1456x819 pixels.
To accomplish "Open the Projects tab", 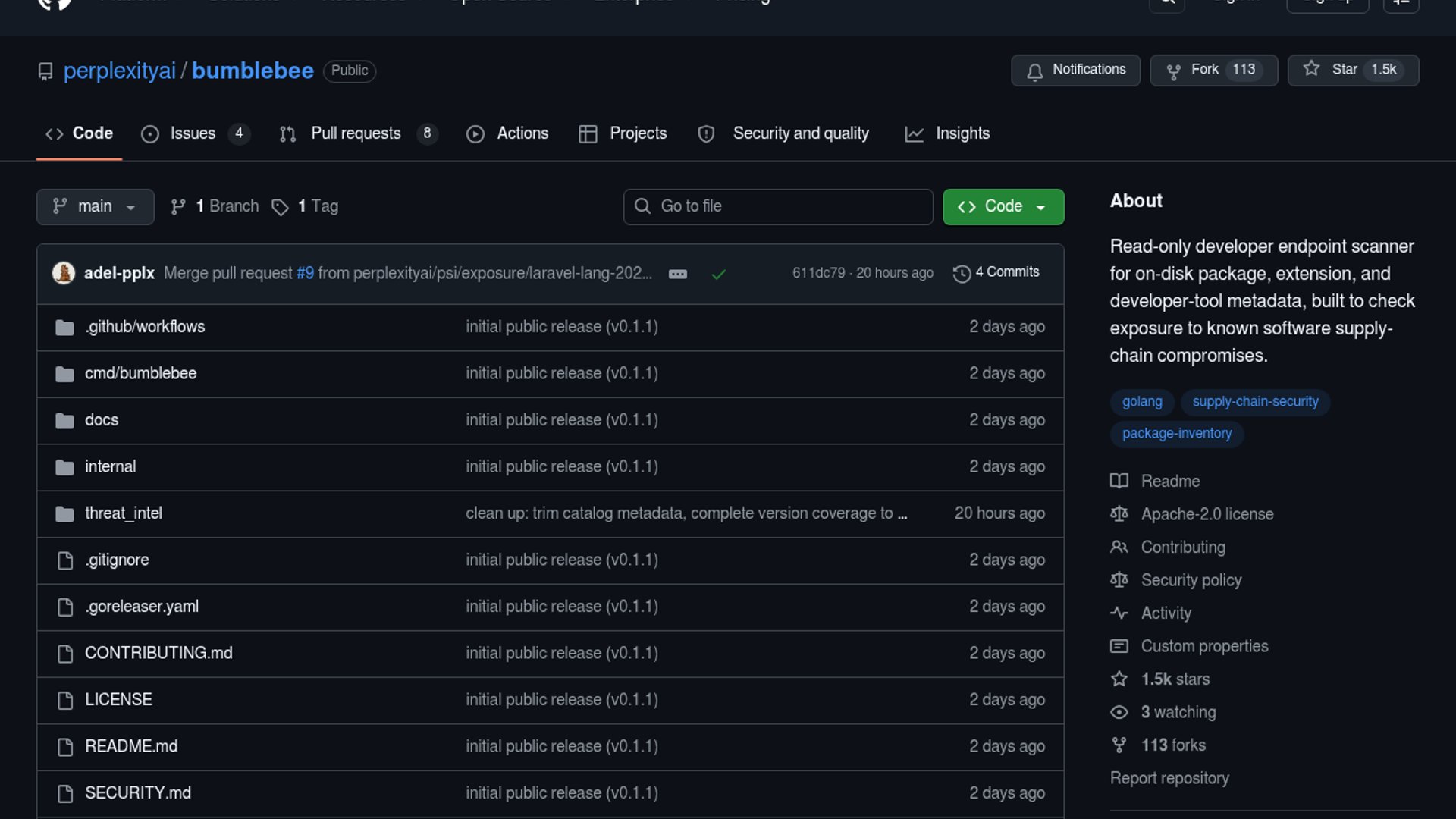I will click(x=623, y=133).
